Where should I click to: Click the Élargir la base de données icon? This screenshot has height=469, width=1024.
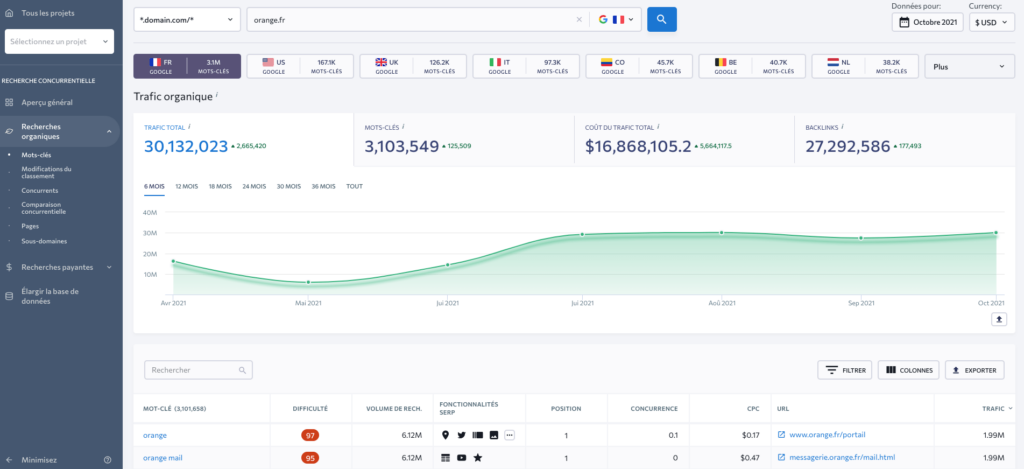(x=8, y=296)
